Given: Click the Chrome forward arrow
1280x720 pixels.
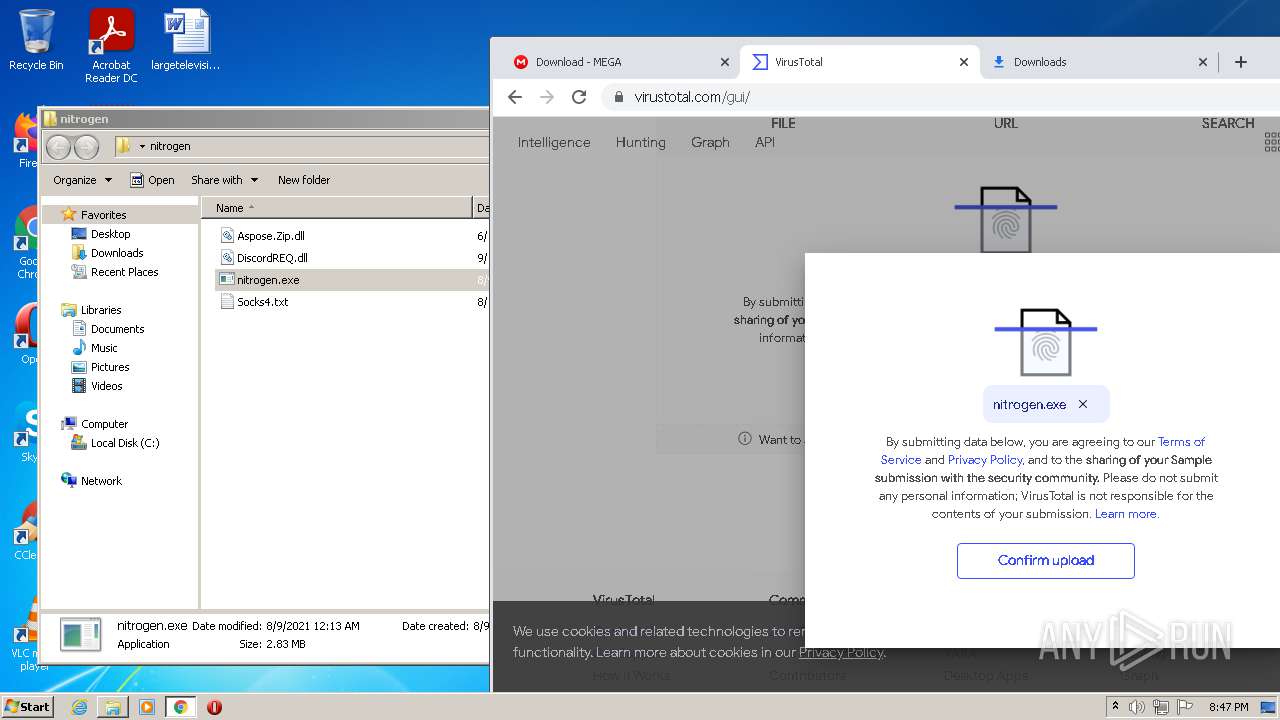Looking at the screenshot, I should pos(547,97).
